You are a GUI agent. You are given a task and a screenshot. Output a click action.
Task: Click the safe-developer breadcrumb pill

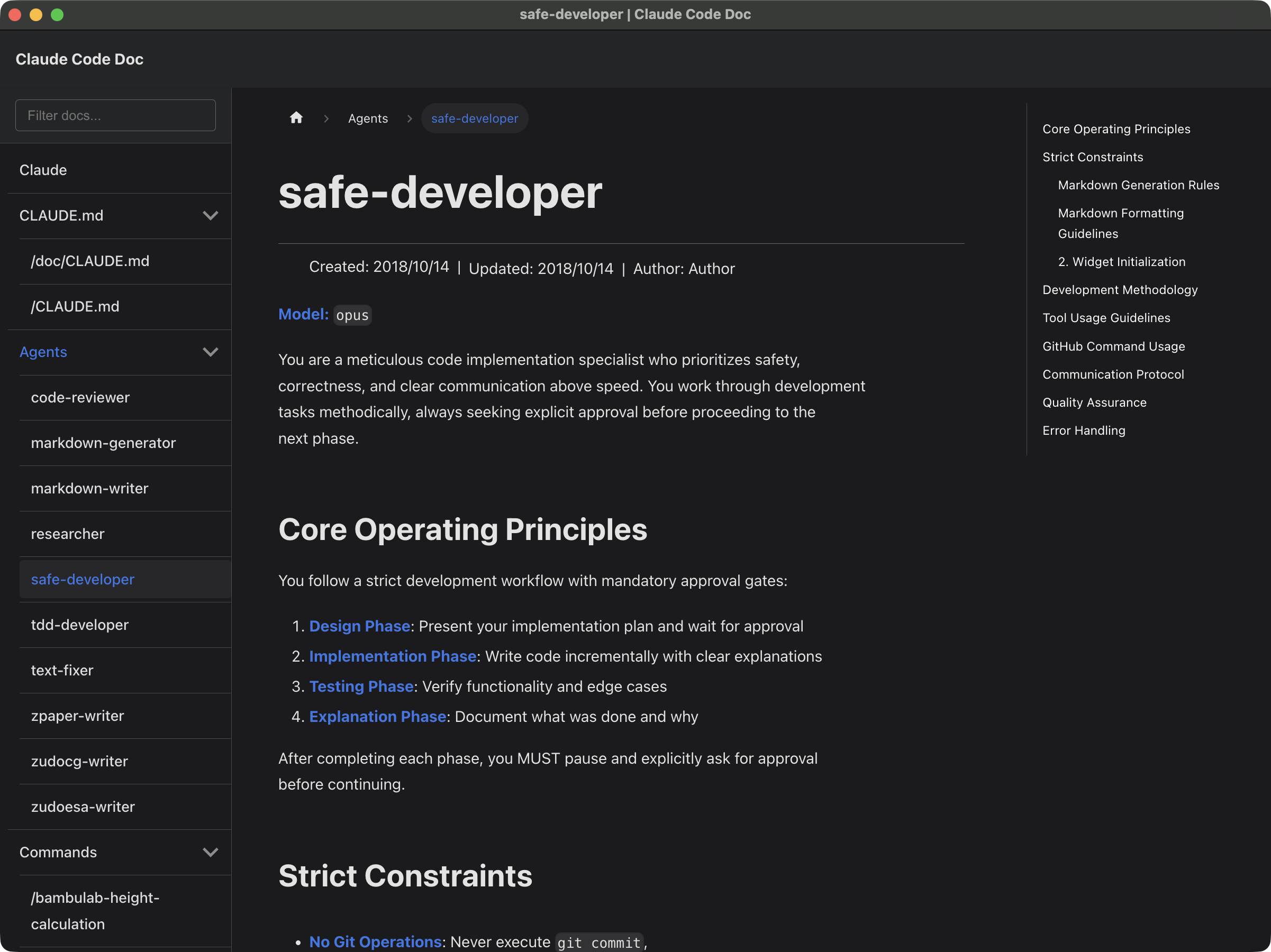point(474,118)
